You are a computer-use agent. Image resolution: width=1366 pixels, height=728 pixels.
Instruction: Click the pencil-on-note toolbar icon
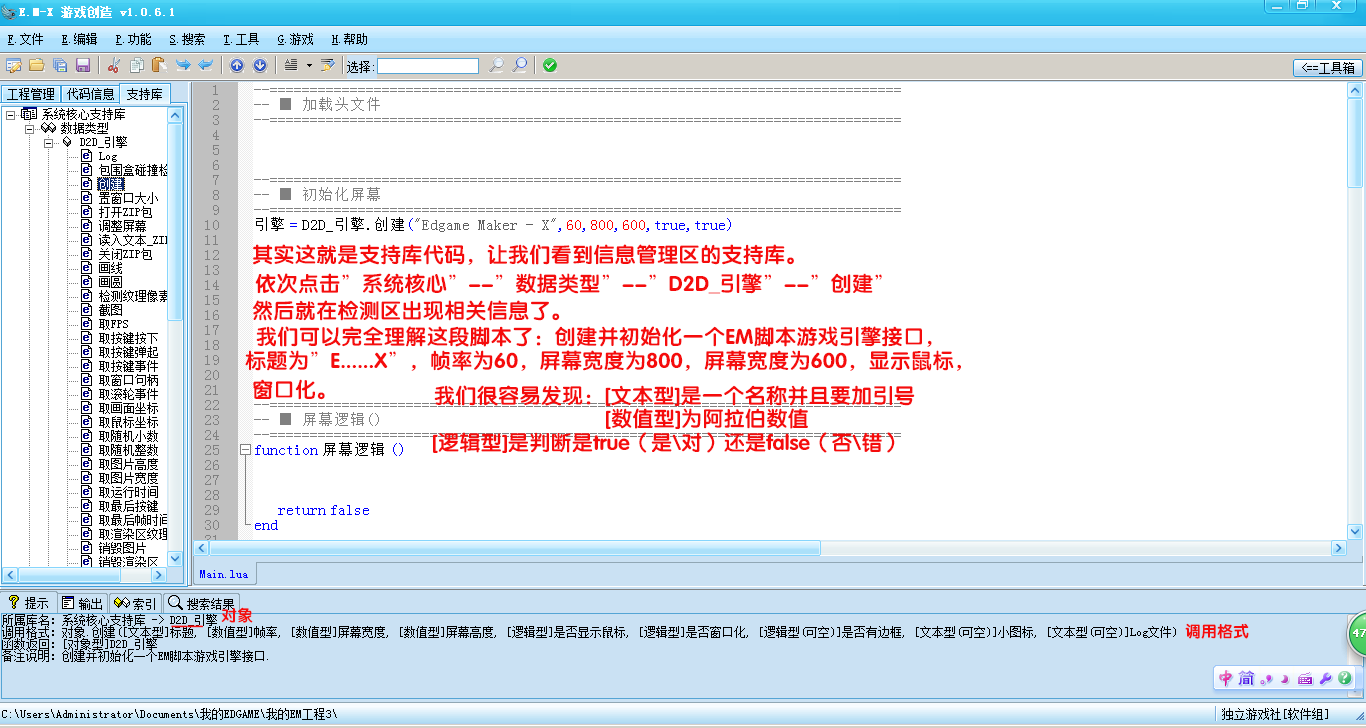point(327,66)
